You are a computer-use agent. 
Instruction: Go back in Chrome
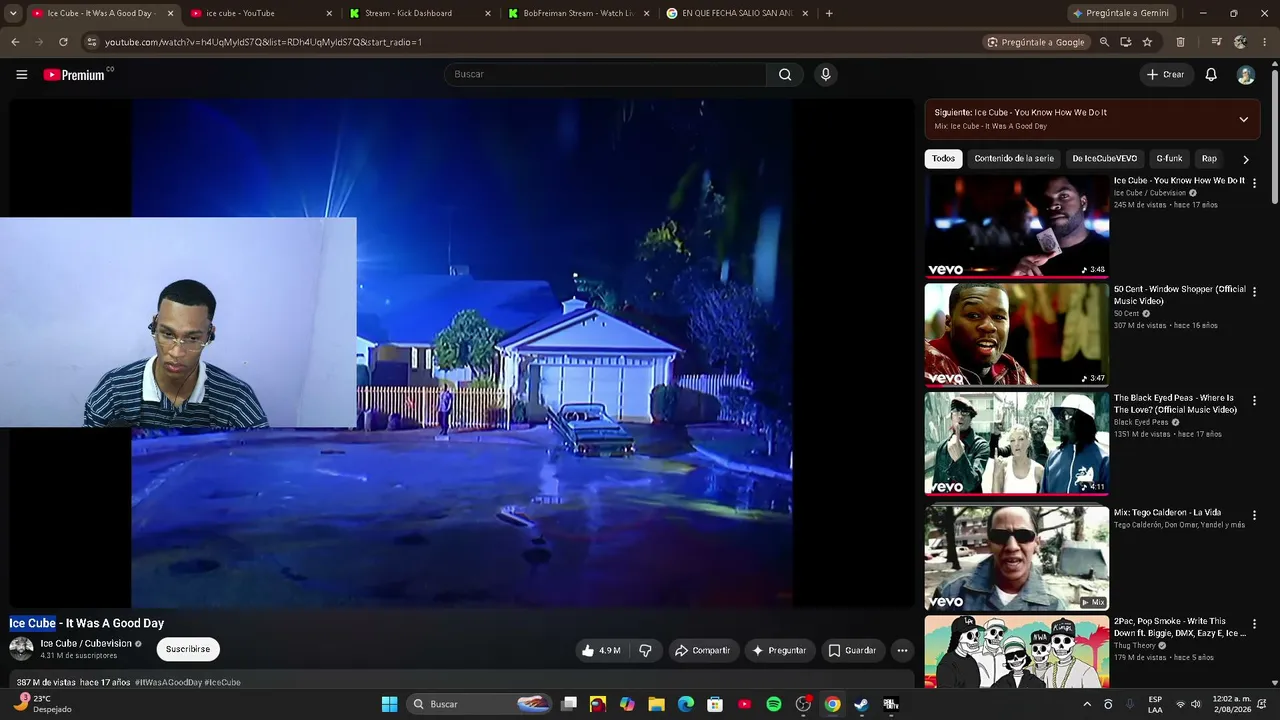tap(15, 42)
